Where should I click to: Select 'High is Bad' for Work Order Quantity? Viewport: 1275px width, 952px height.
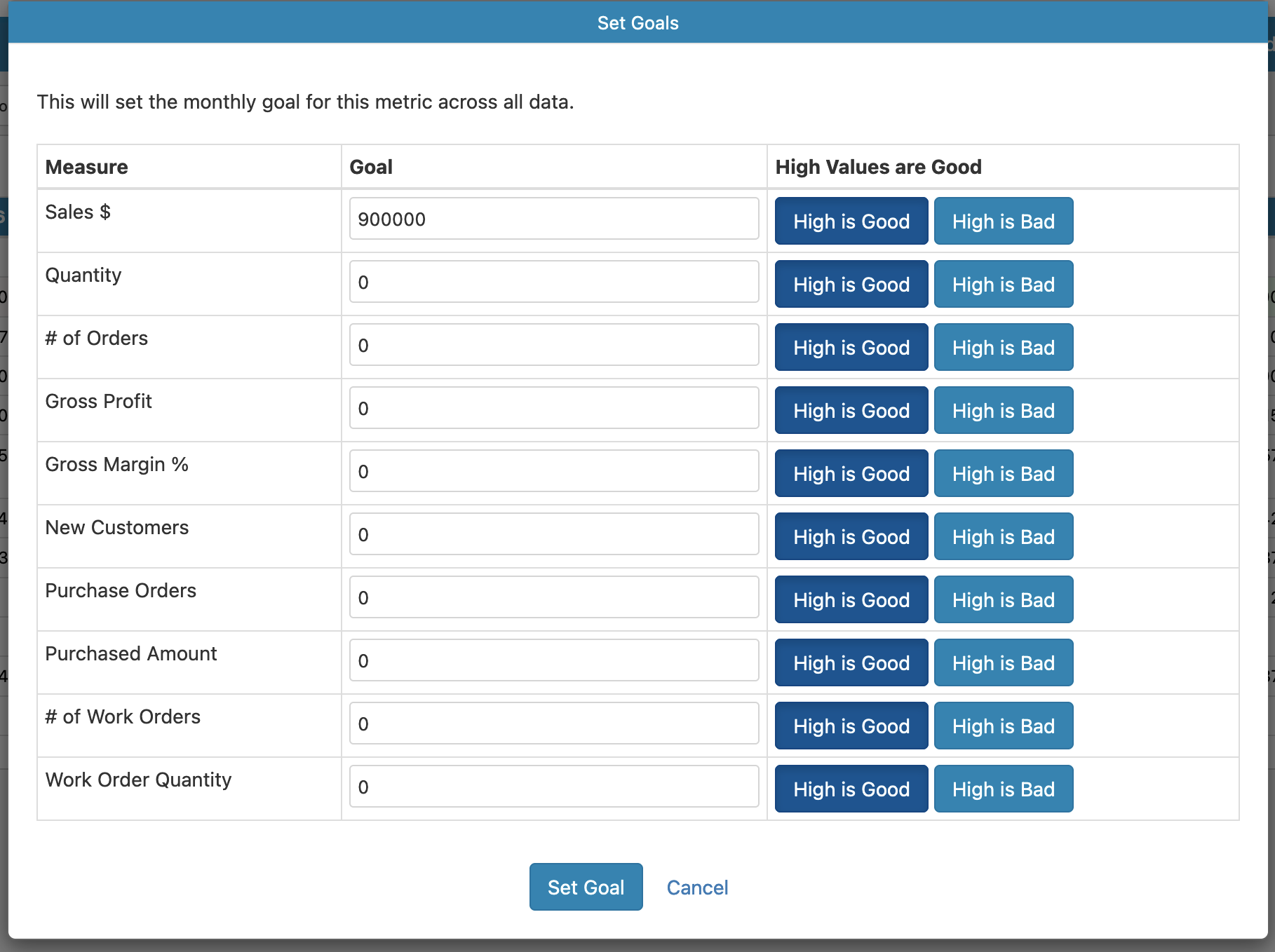(1004, 789)
